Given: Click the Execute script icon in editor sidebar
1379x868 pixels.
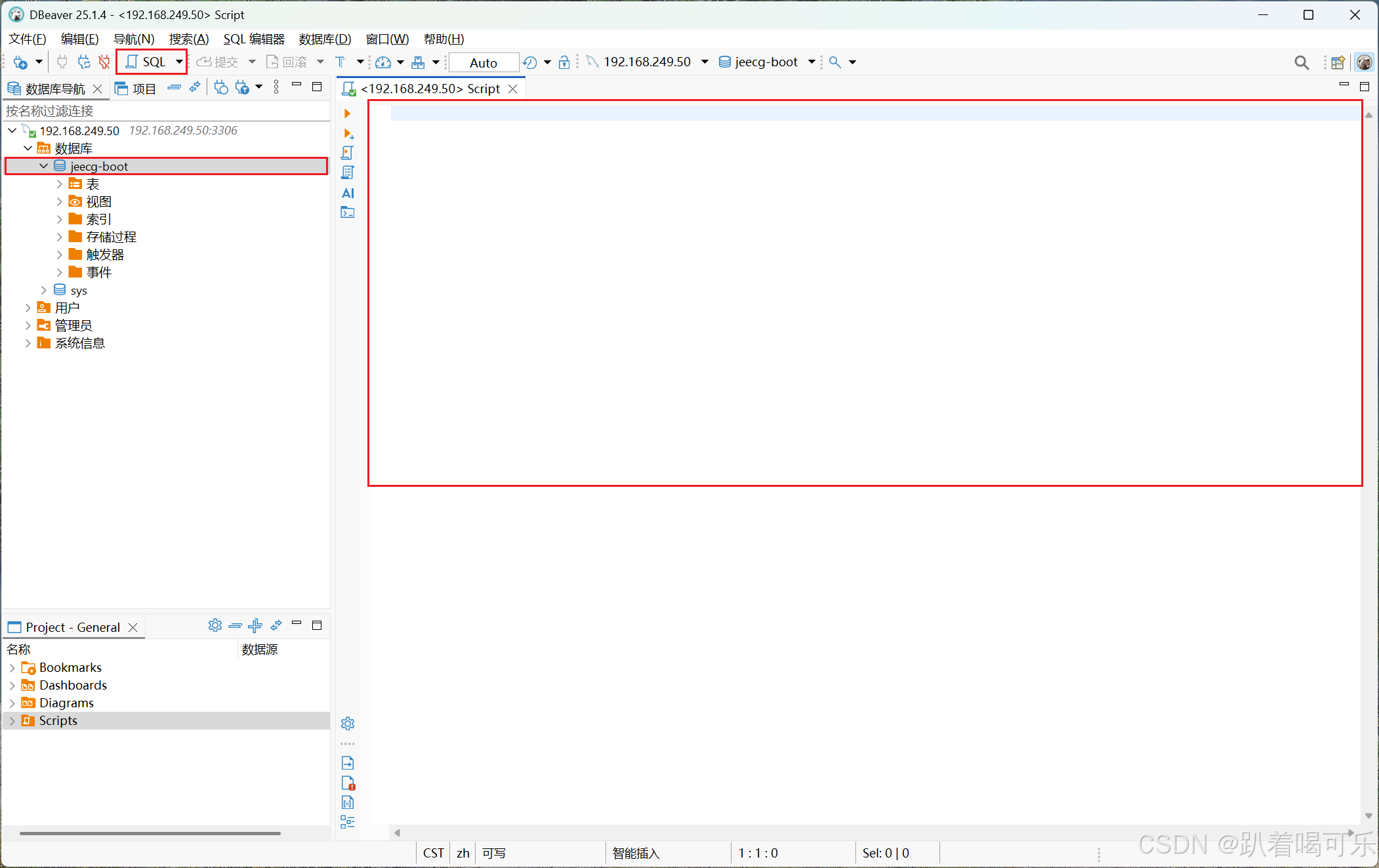Looking at the screenshot, I should tap(348, 153).
